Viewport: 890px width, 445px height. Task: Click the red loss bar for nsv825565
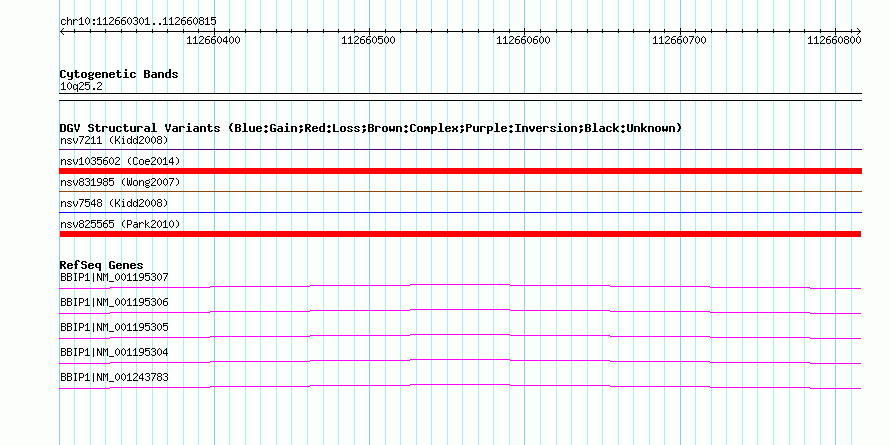(460, 234)
